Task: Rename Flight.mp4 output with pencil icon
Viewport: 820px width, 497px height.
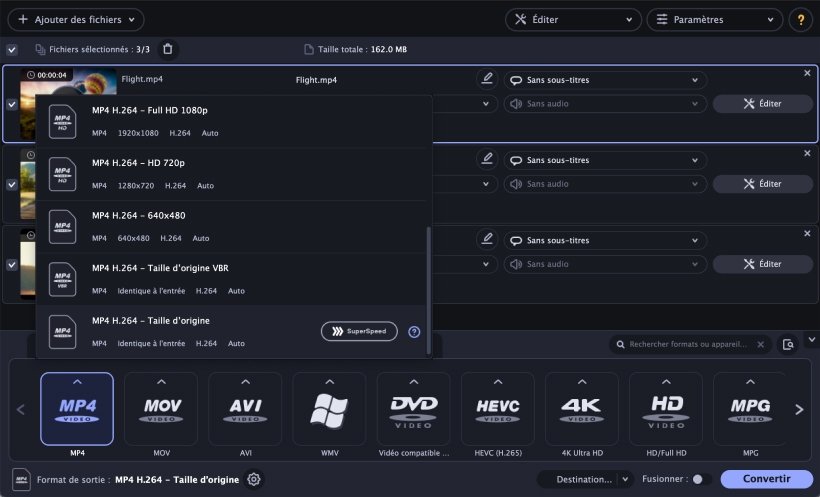Action: 487,79
